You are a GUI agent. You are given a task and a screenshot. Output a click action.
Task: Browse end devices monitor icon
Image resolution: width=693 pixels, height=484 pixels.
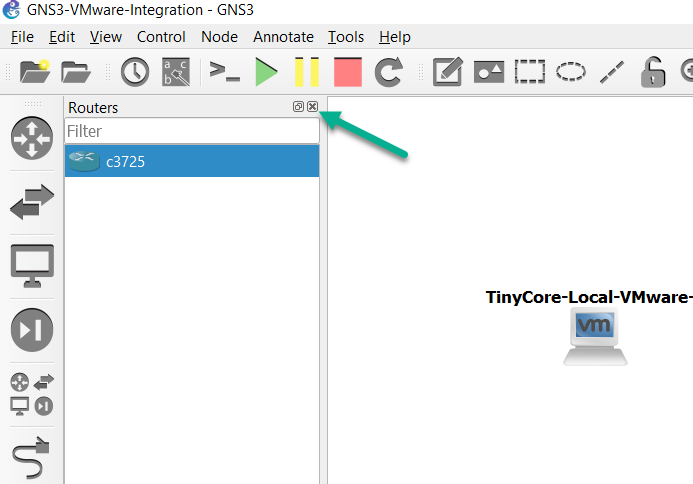tap(32, 266)
